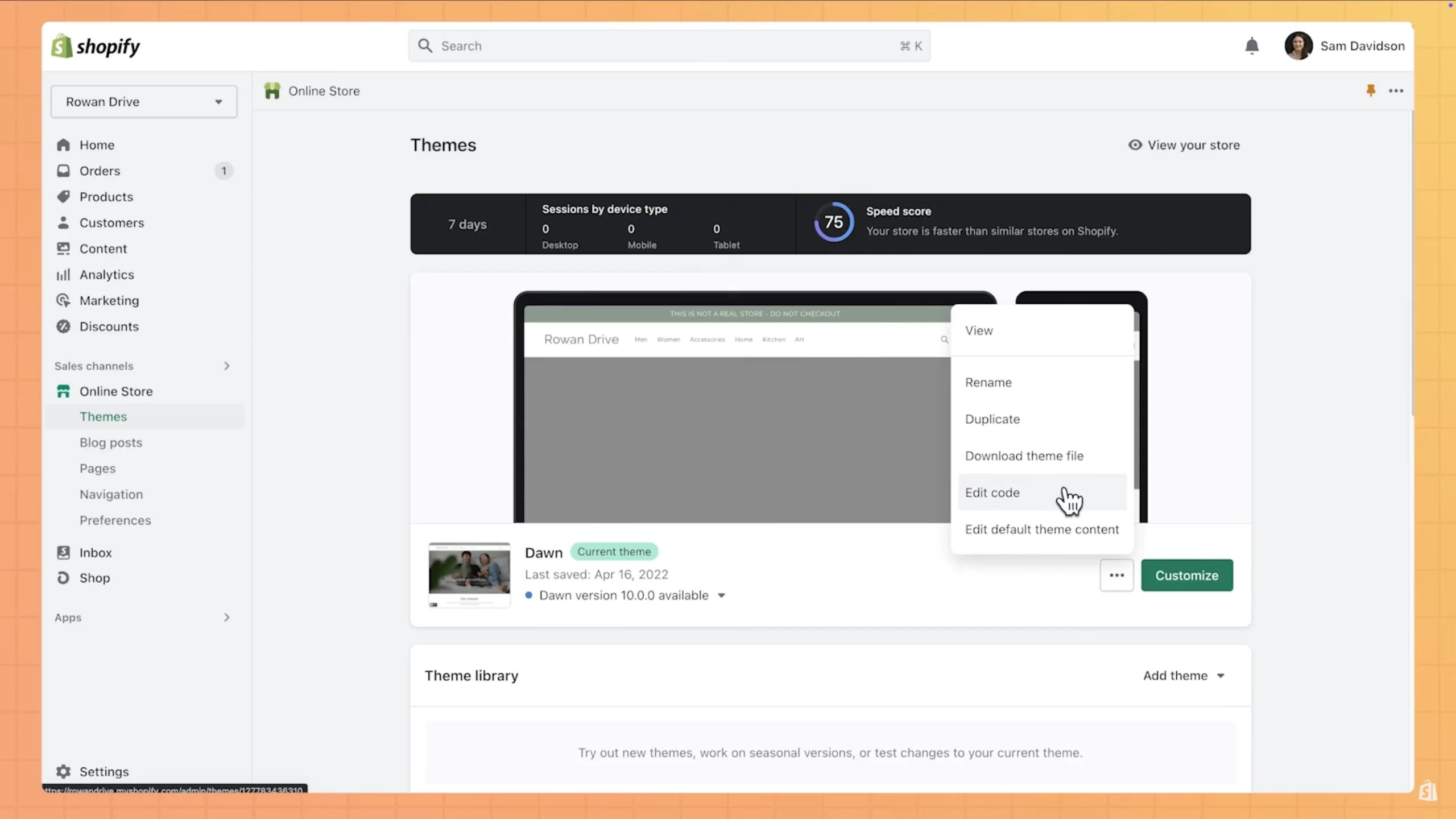Click the Customers person icon
This screenshot has height=819, width=1456.
click(63, 223)
